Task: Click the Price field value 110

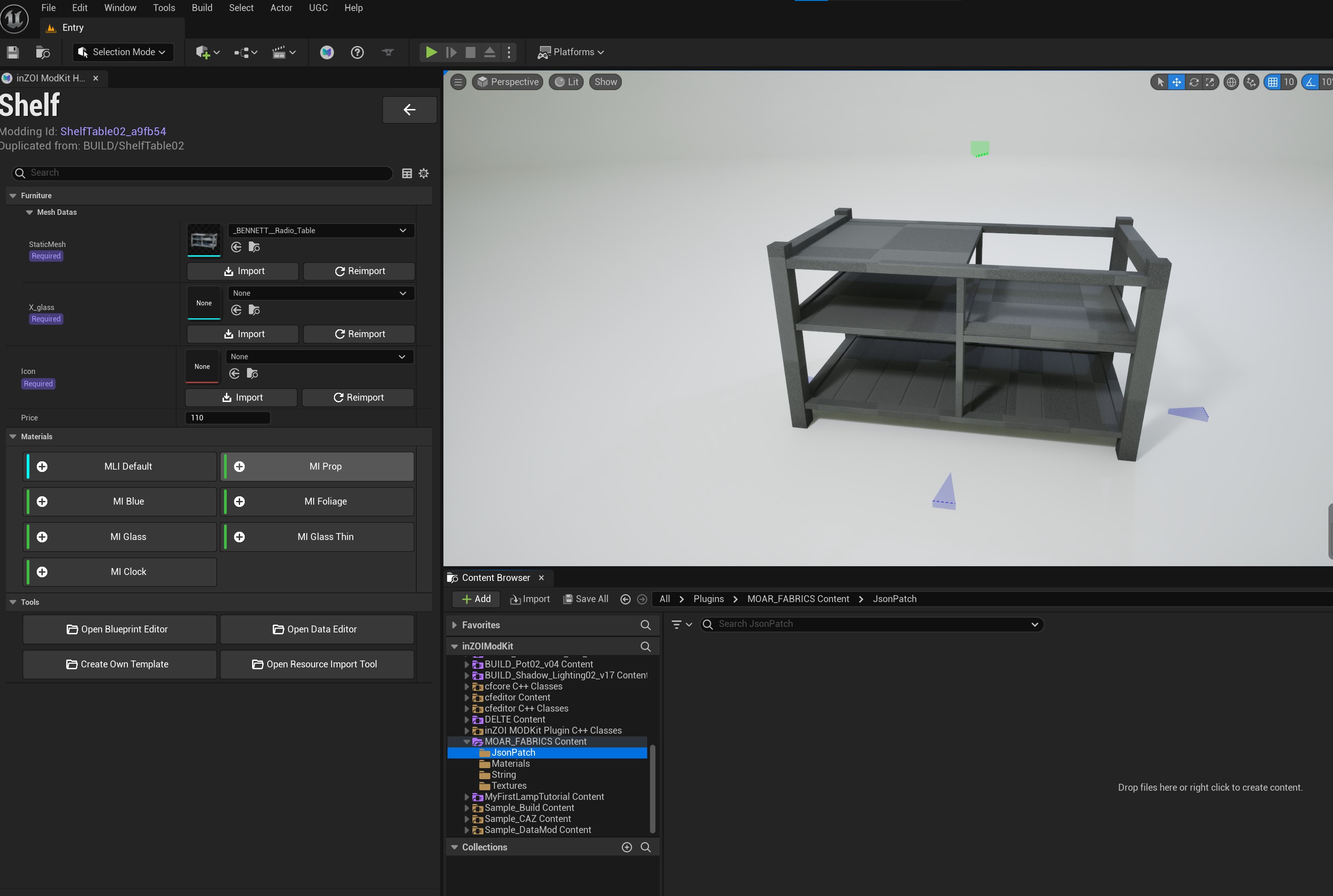Action: pos(227,418)
